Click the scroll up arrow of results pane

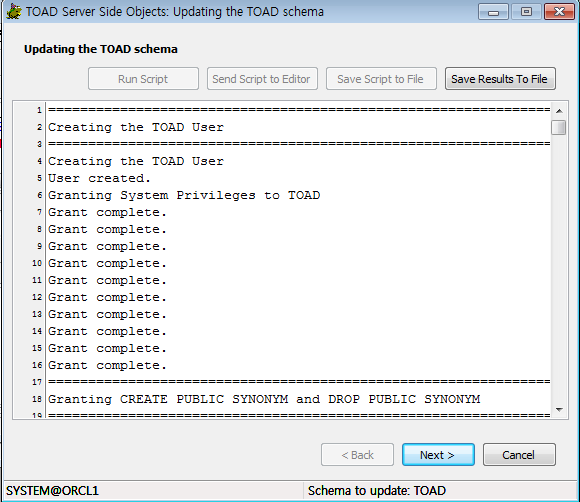(559, 111)
